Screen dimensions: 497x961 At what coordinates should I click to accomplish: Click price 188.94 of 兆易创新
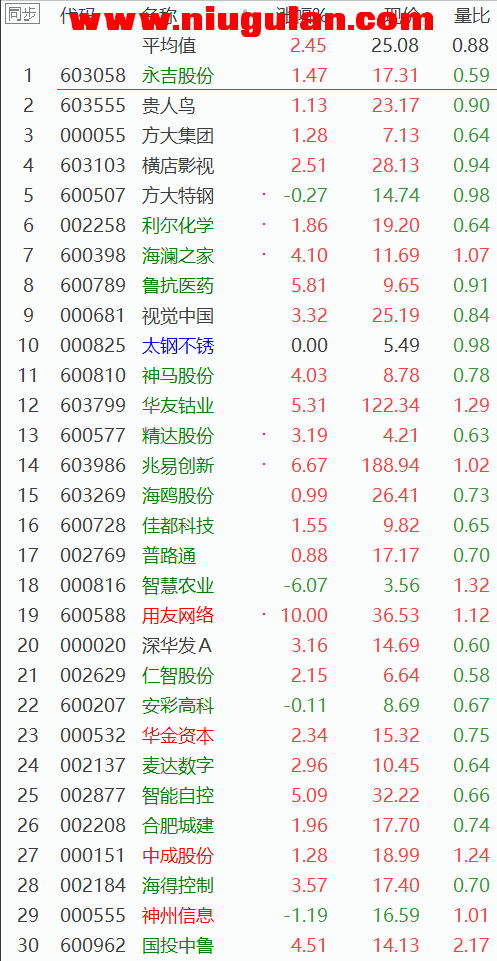click(x=390, y=466)
